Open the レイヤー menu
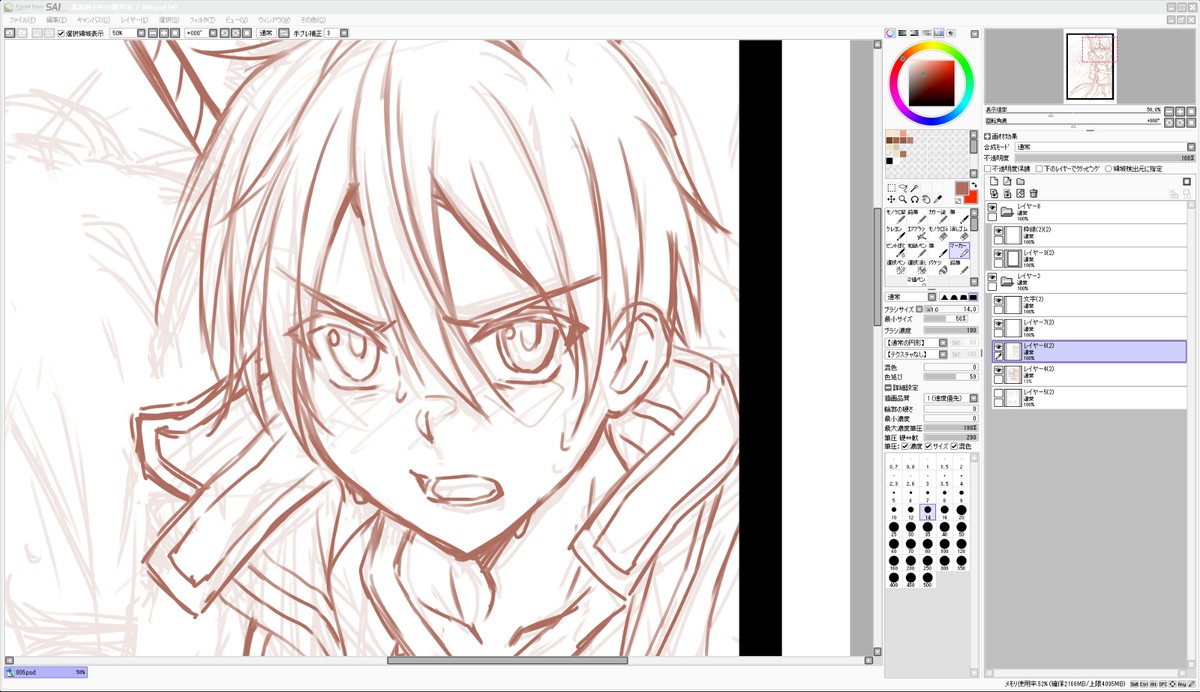 point(133,20)
